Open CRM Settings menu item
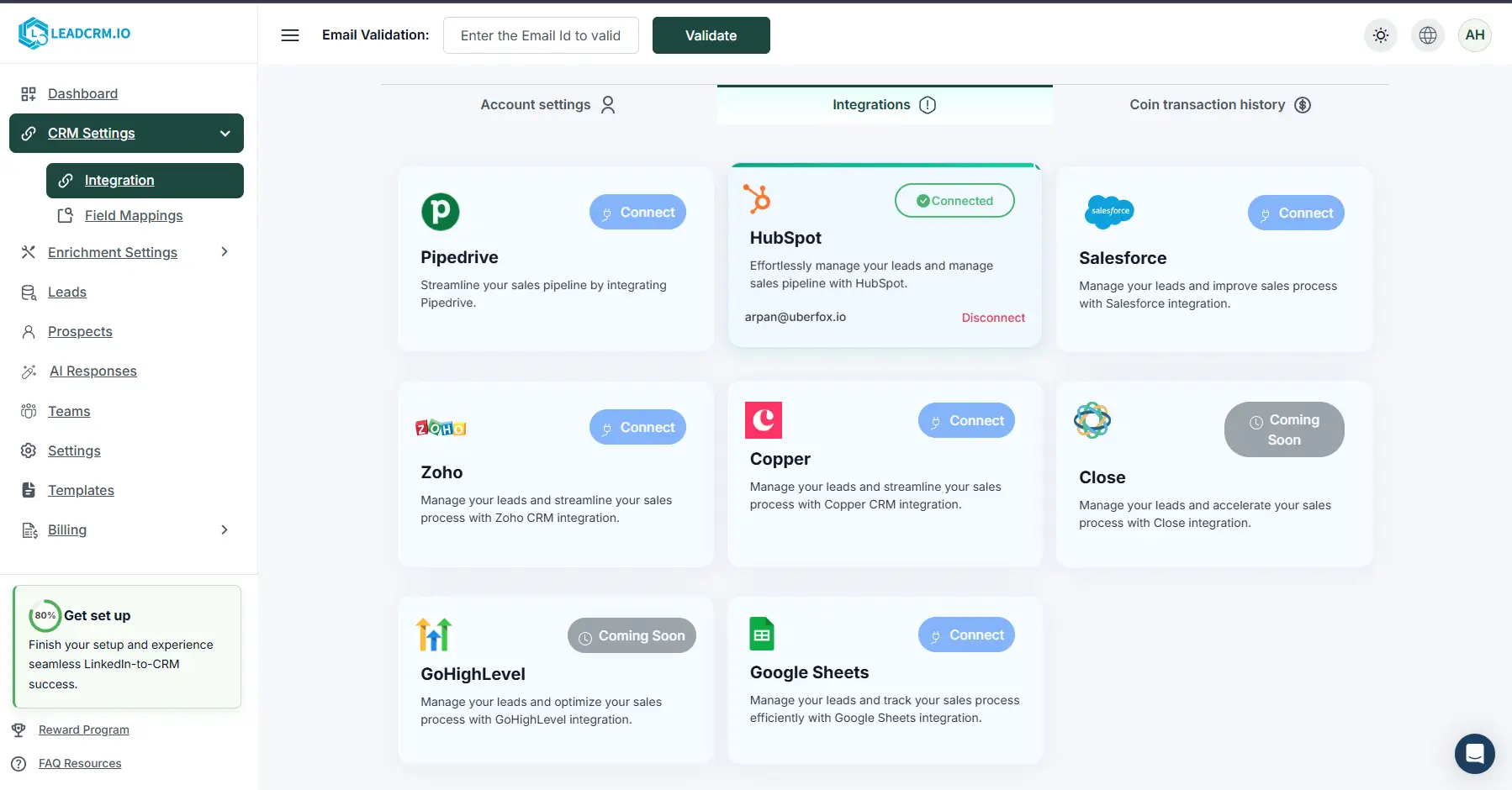1512x790 pixels. [126, 134]
